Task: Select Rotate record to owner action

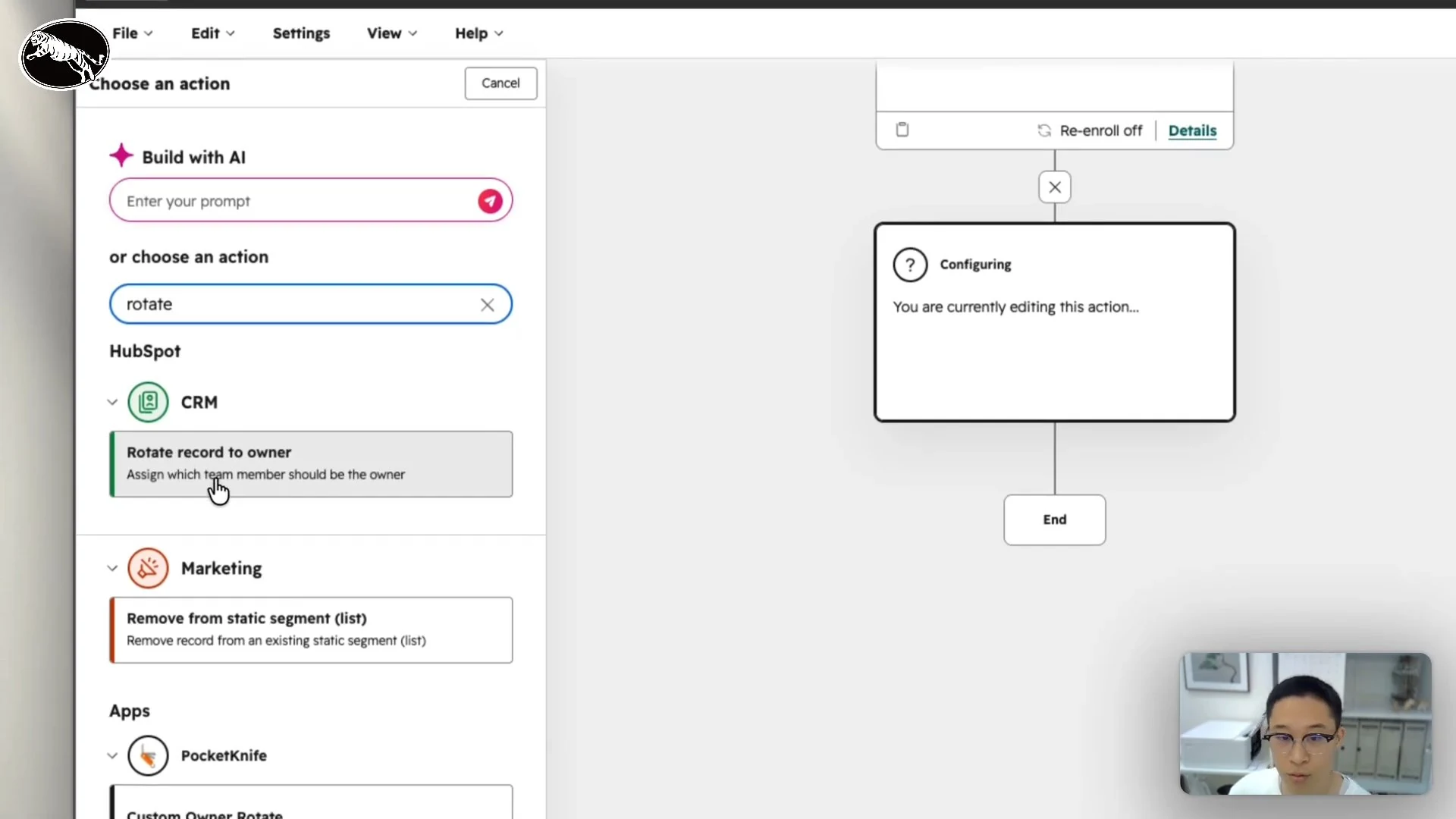Action: tap(311, 464)
